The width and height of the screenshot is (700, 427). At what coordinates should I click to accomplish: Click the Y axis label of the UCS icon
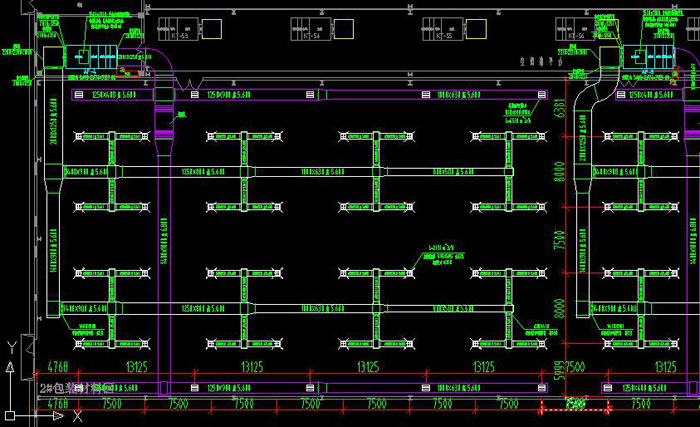coord(12,347)
